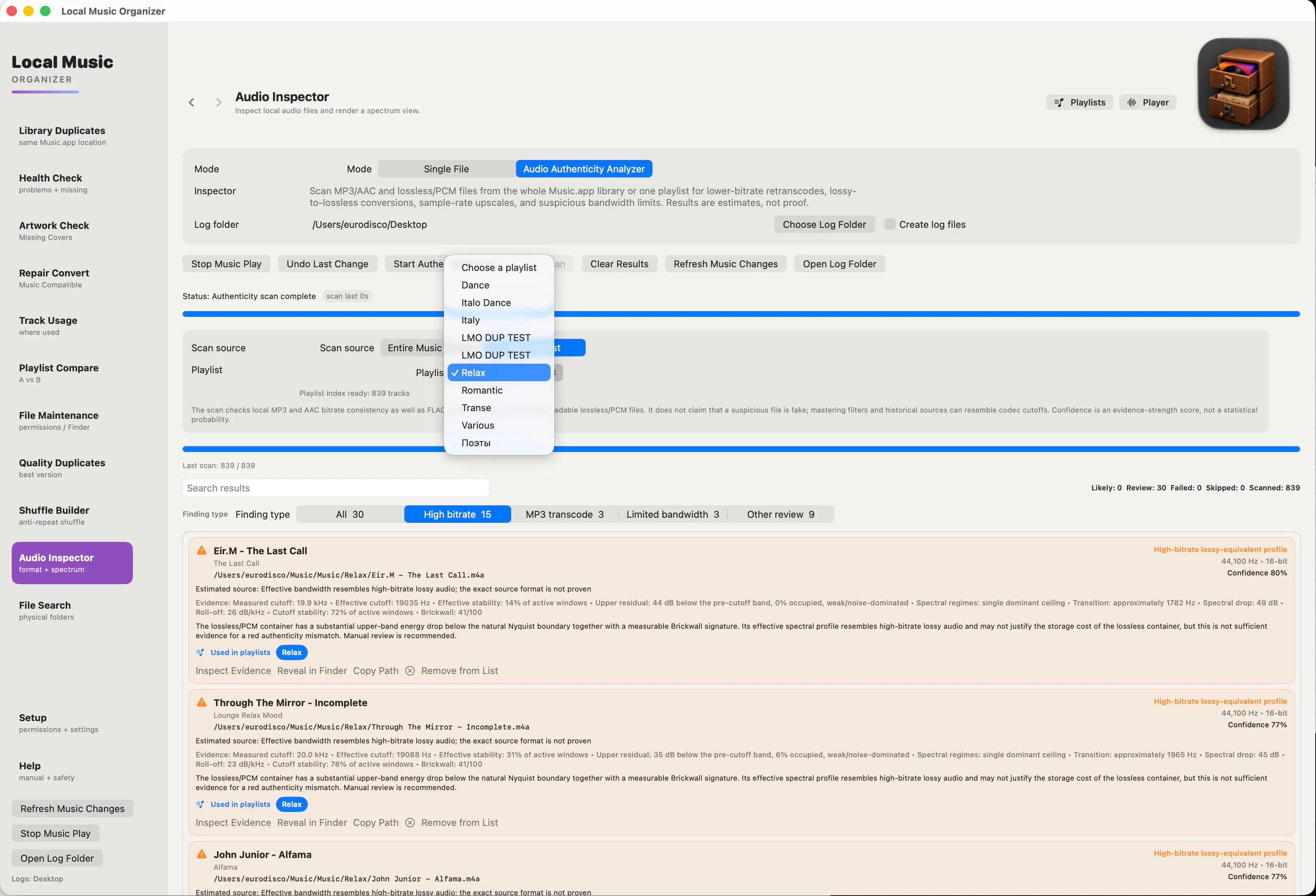Open Artwork Check in the sidebar

pyautogui.click(x=72, y=231)
